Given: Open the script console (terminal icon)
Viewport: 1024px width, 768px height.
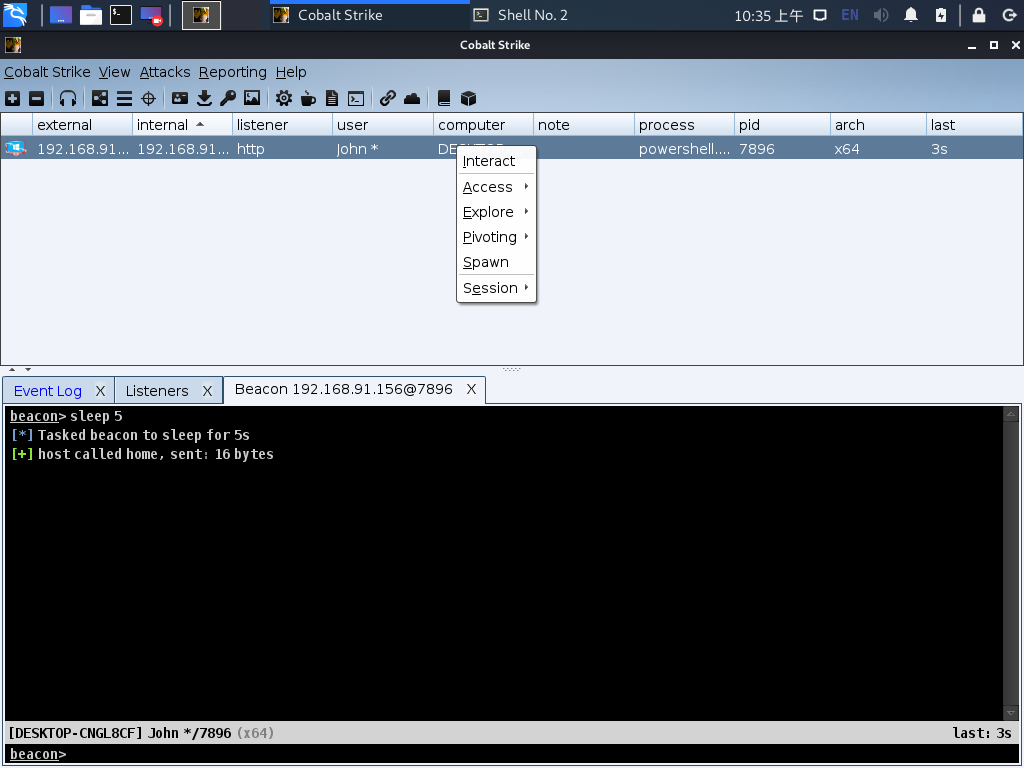Looking at the screenshot, I should coord(355,98).
